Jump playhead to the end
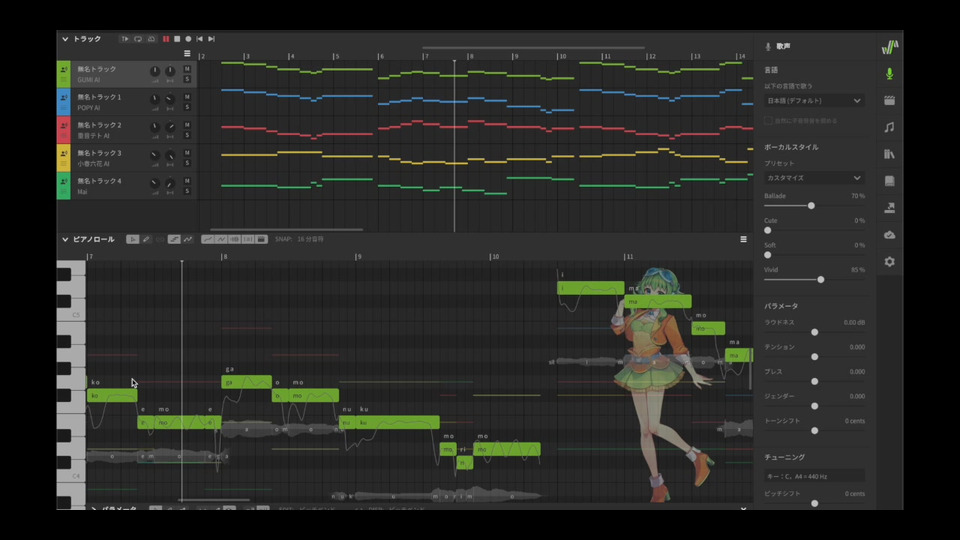This screenshot has width=960, height=540. click(211, 39)
